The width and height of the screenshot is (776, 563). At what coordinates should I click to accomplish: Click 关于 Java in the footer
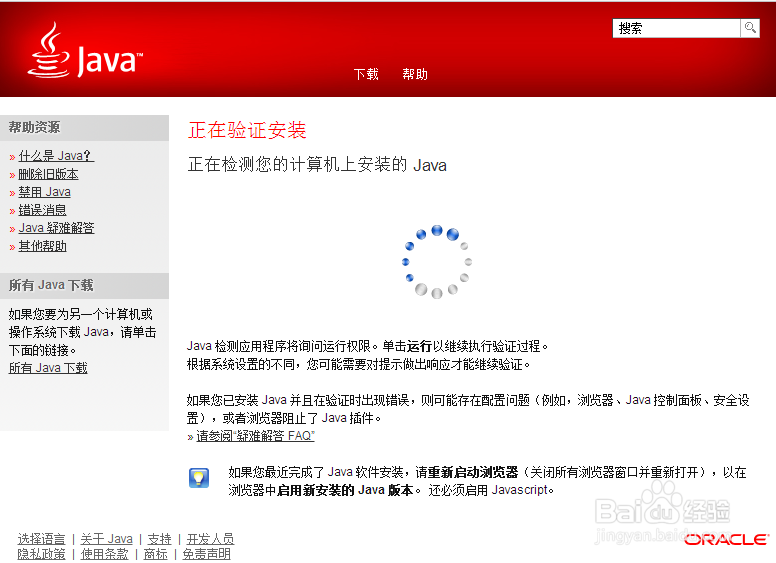[106, 539]
